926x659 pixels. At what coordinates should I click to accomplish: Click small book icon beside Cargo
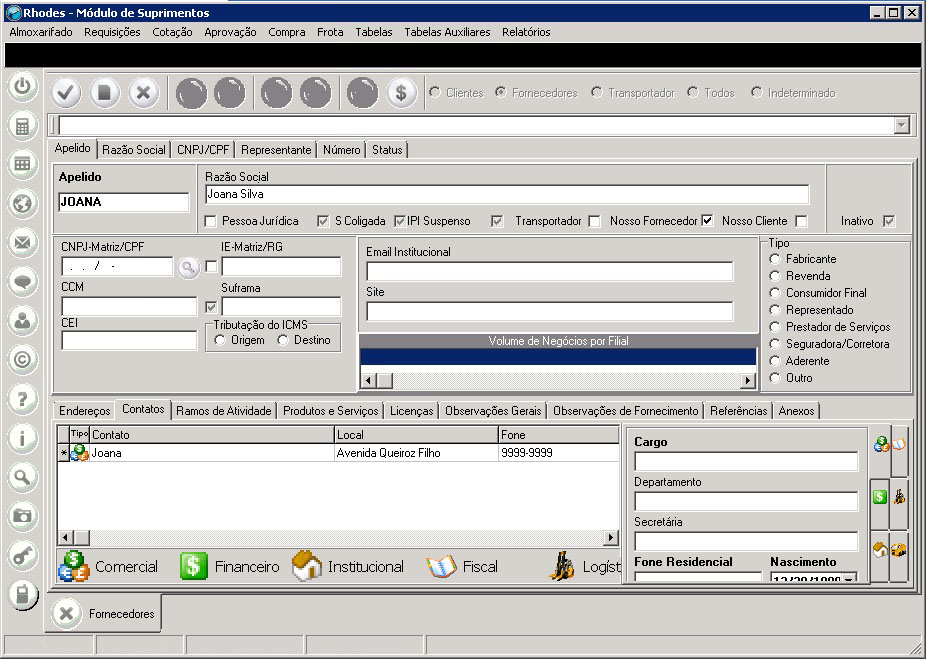[x=899, y=444]
